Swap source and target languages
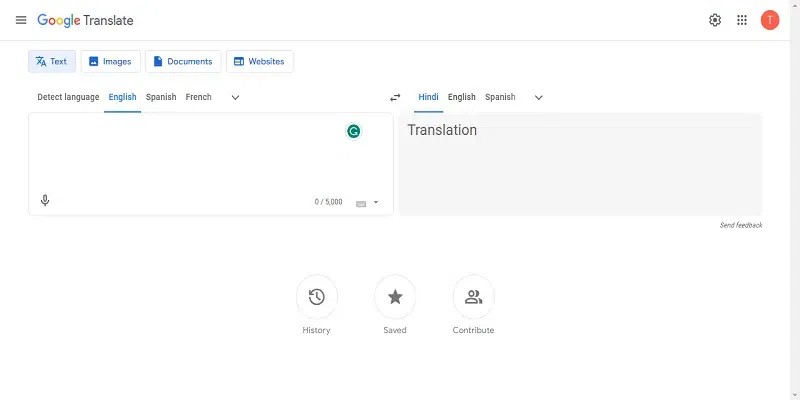This screenshot has height=400, width=800. click(395, 97)
